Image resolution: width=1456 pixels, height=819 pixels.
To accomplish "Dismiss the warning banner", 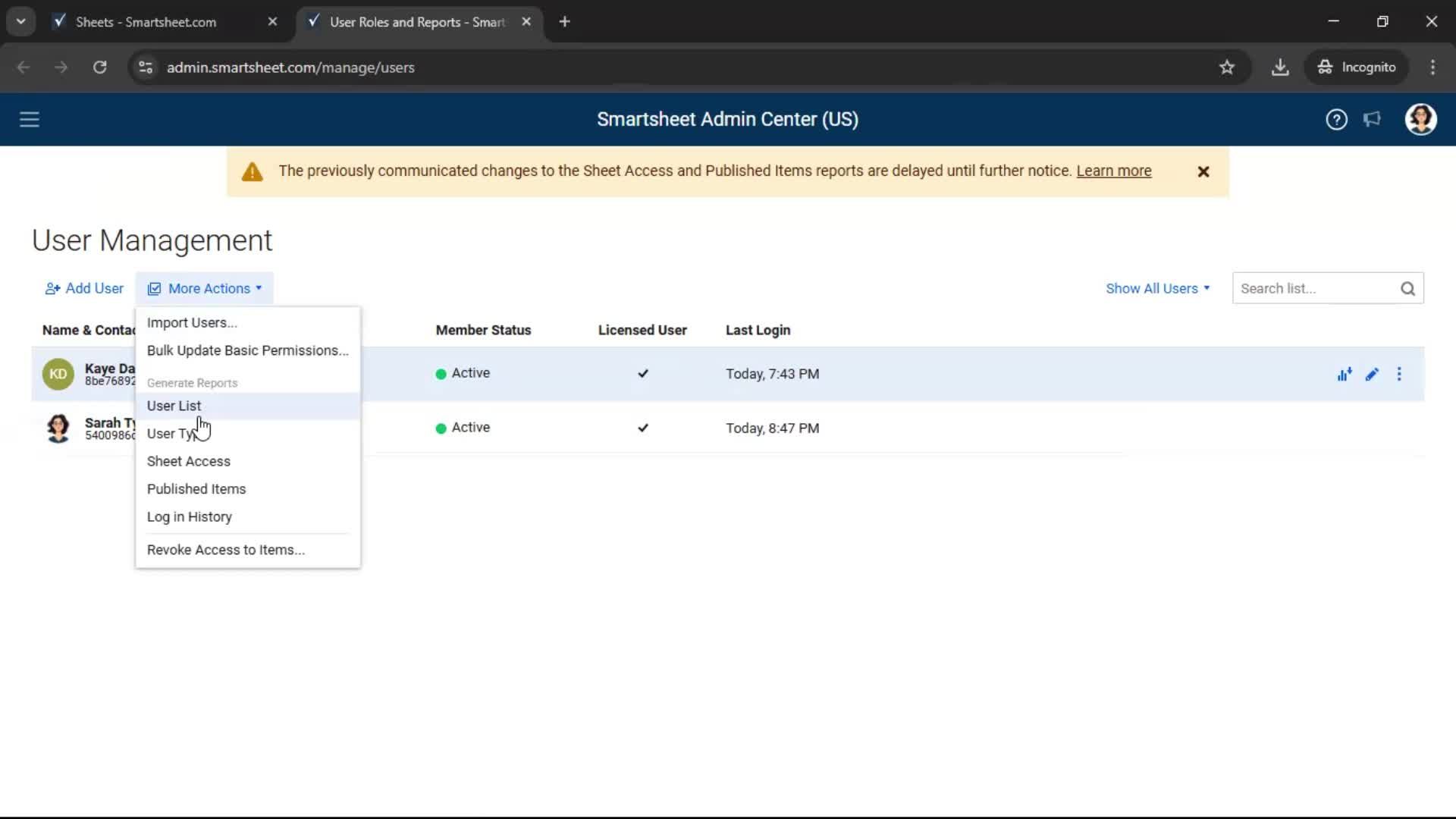I will pyautogui.click(x=1203, y=172).
